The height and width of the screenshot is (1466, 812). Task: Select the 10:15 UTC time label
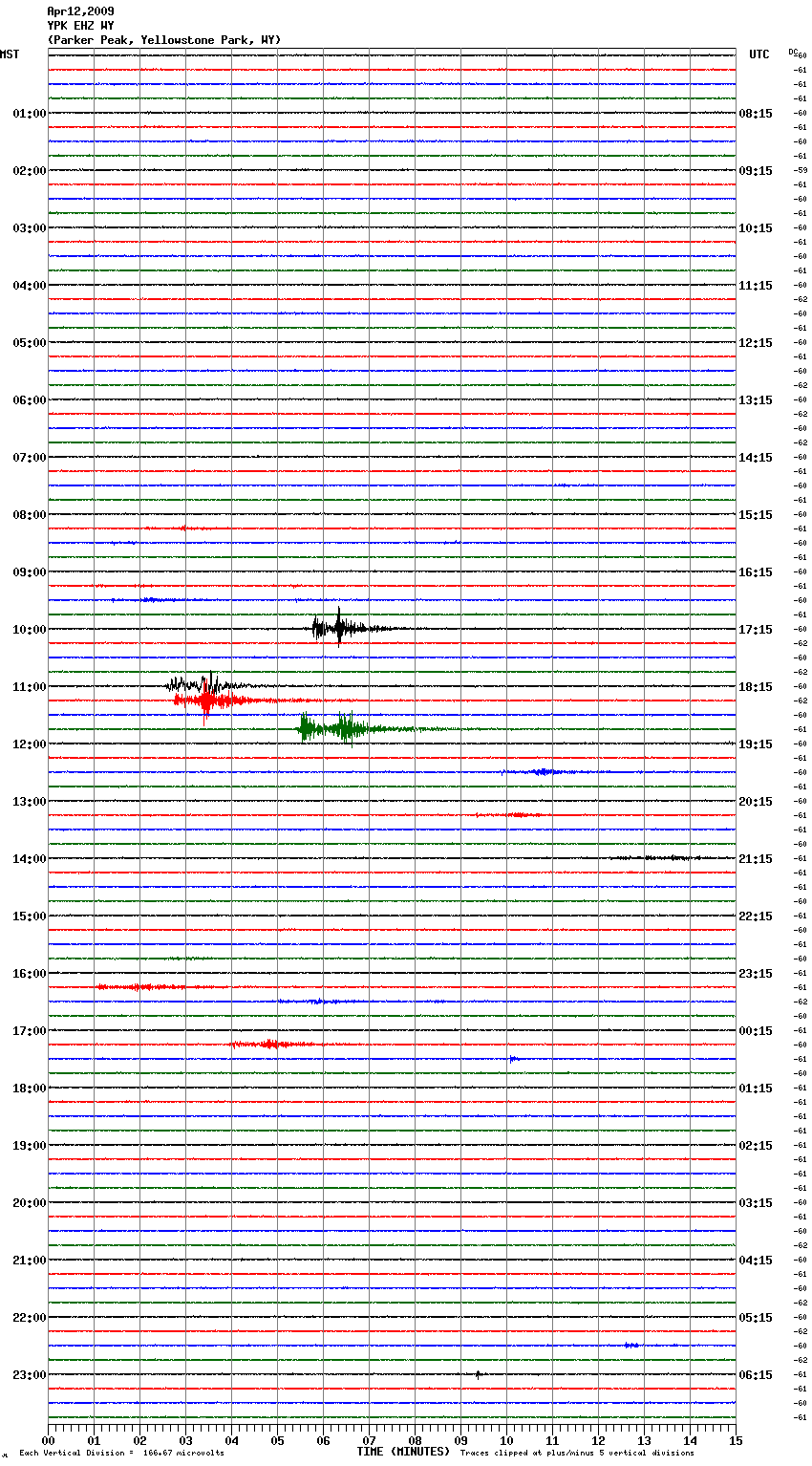756,228
